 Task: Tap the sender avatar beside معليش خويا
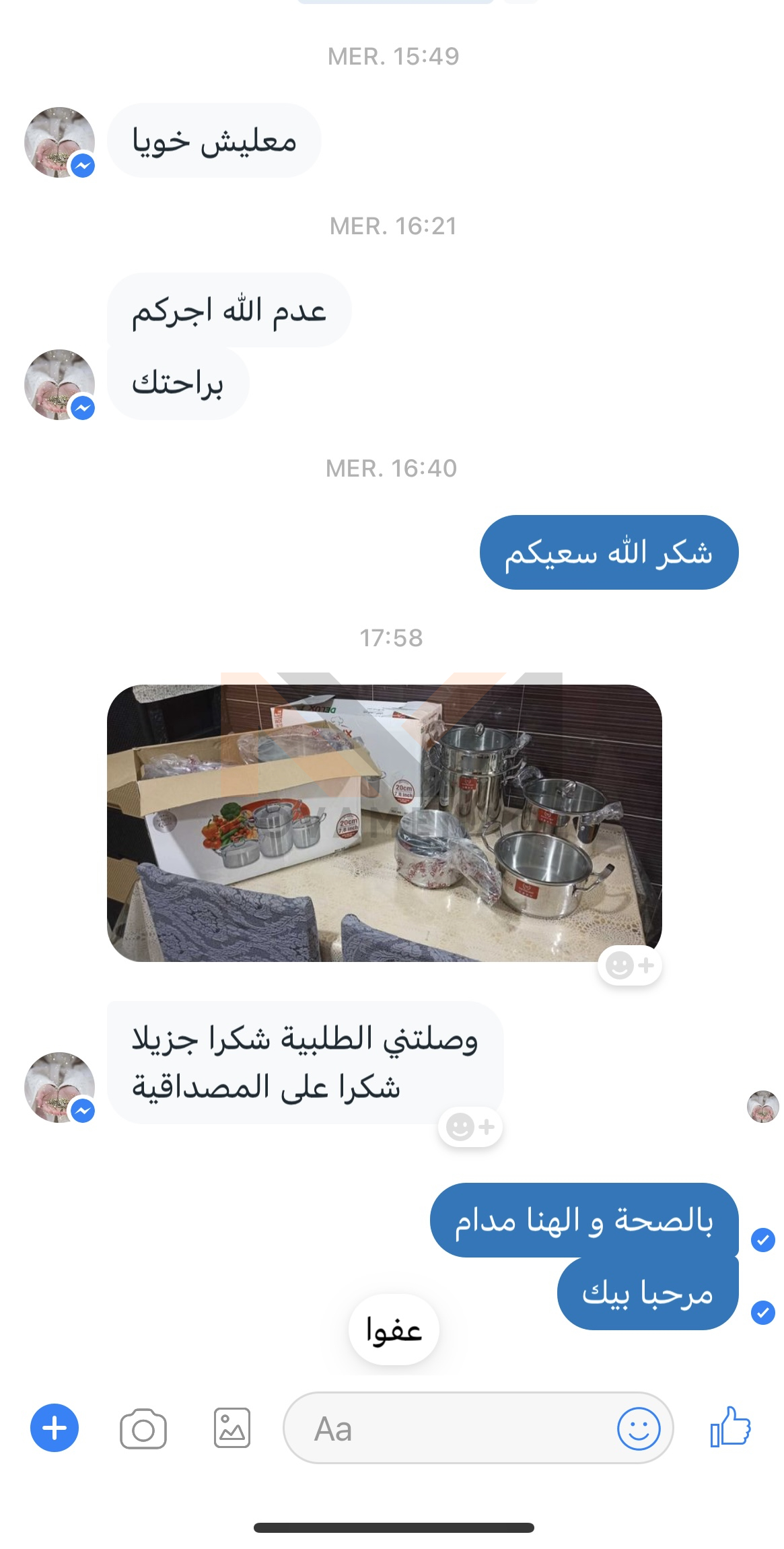click(59, 142)
